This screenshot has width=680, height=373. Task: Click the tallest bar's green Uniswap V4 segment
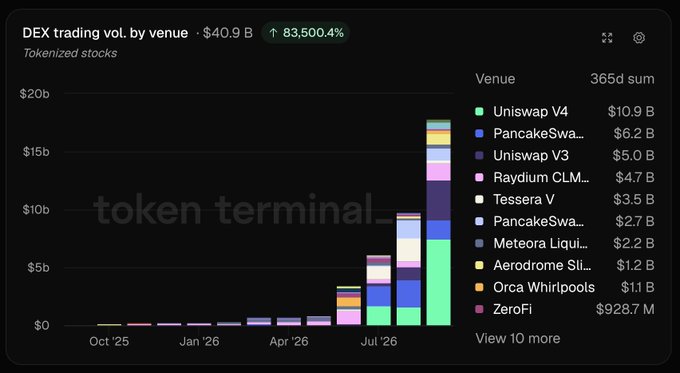tap(438, 282)
